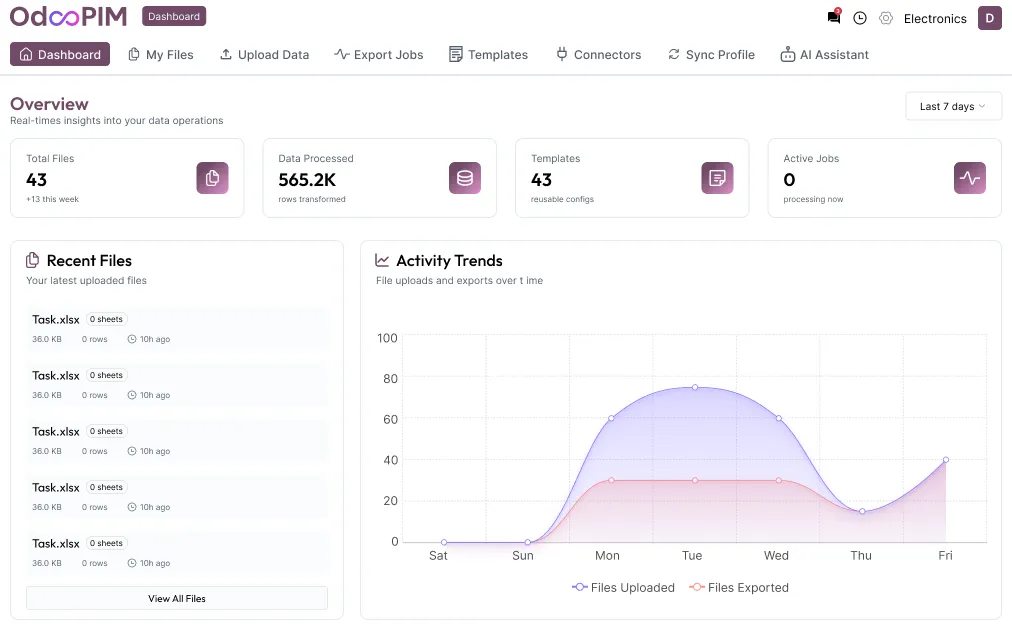Open the first Task.xlsx recent file
Viewport: 1012px width, 630px height.
click(x=56, y=320)
